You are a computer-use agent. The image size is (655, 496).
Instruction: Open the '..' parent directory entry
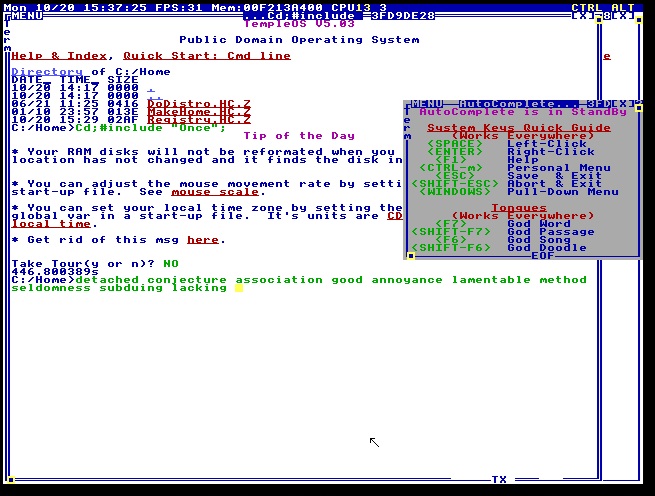coord(155,96)
